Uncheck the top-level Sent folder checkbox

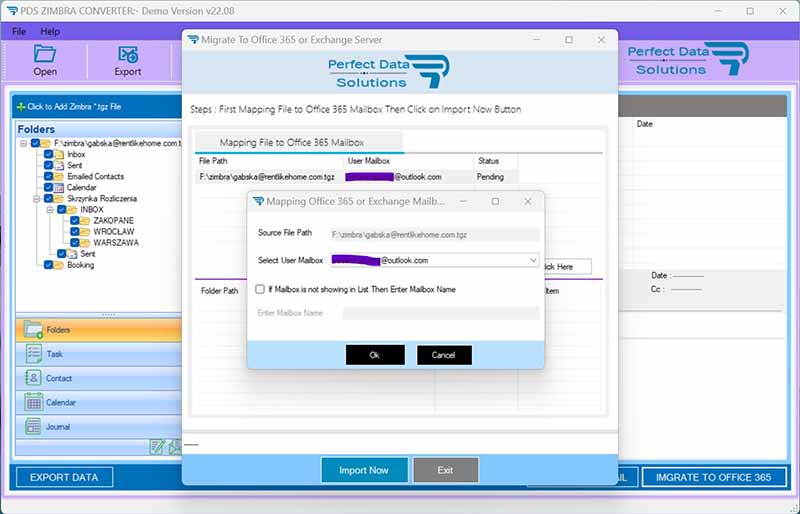point(48,165)
